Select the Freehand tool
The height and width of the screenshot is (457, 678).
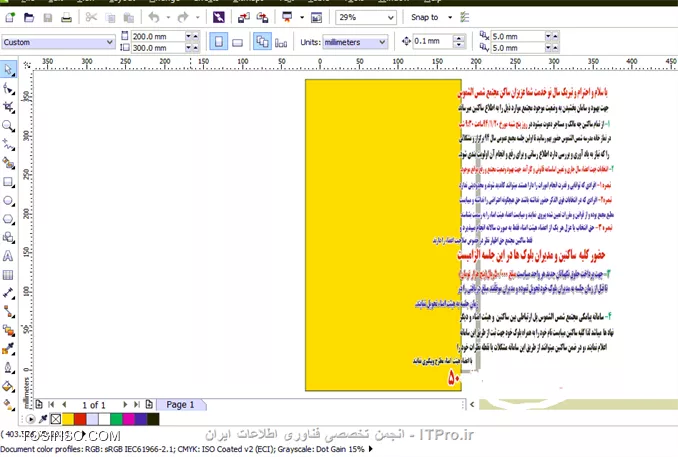[8, 144]
